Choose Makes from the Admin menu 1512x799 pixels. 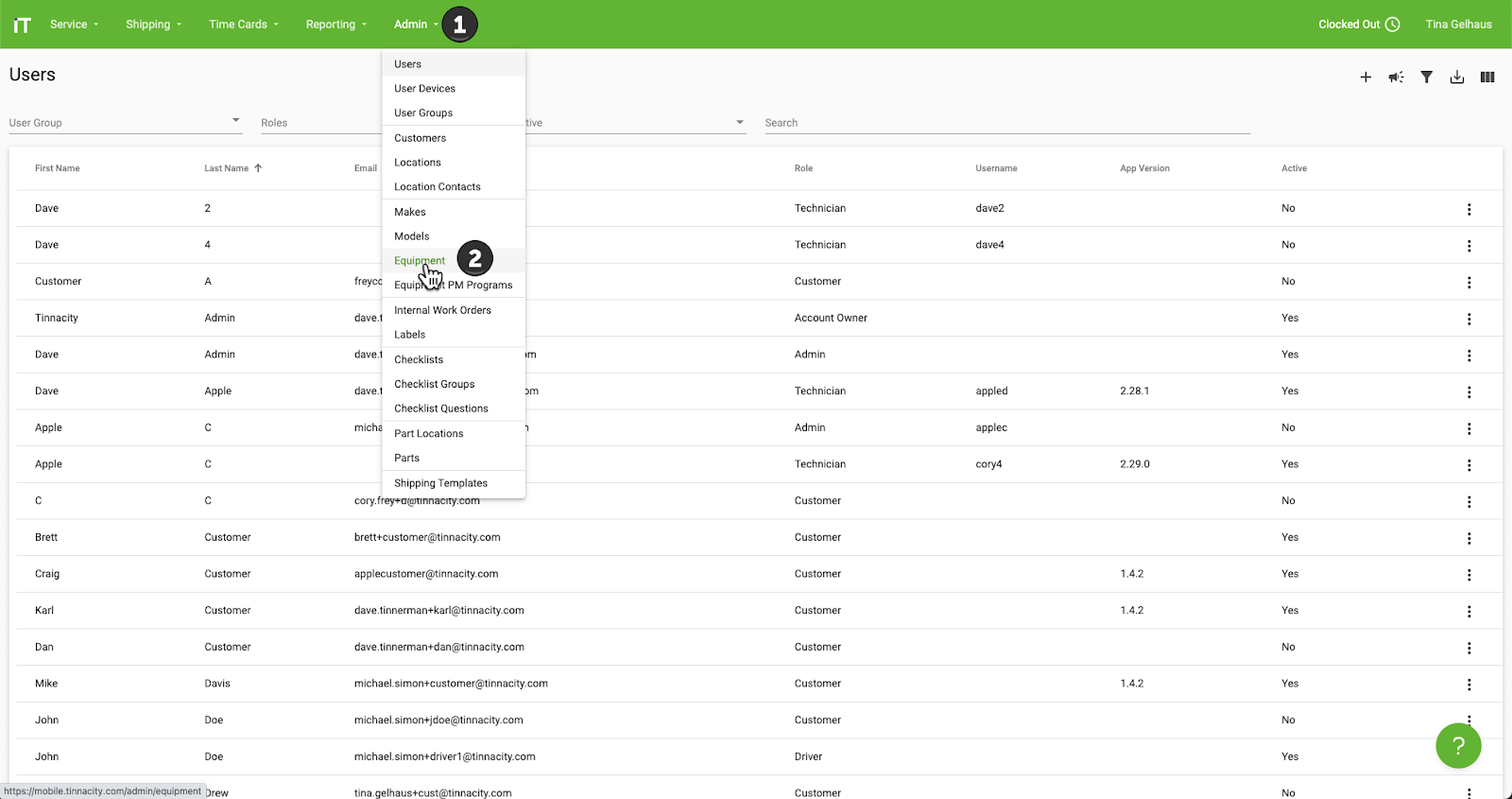tap(454, 212)
